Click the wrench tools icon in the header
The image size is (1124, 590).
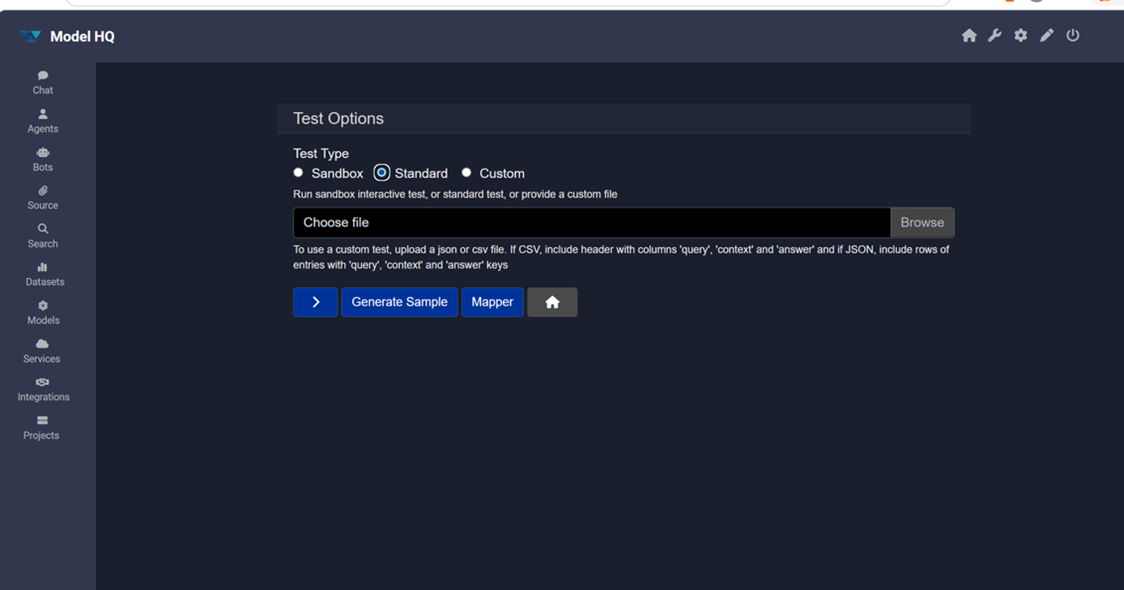[995, 35]
